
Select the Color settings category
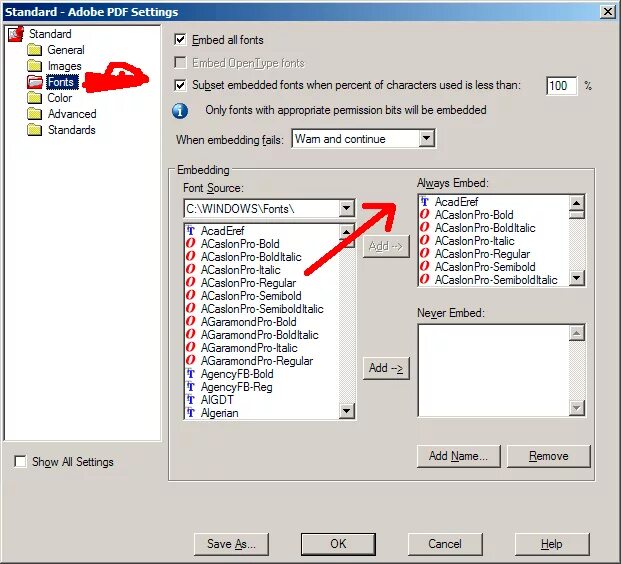(60, 98)
